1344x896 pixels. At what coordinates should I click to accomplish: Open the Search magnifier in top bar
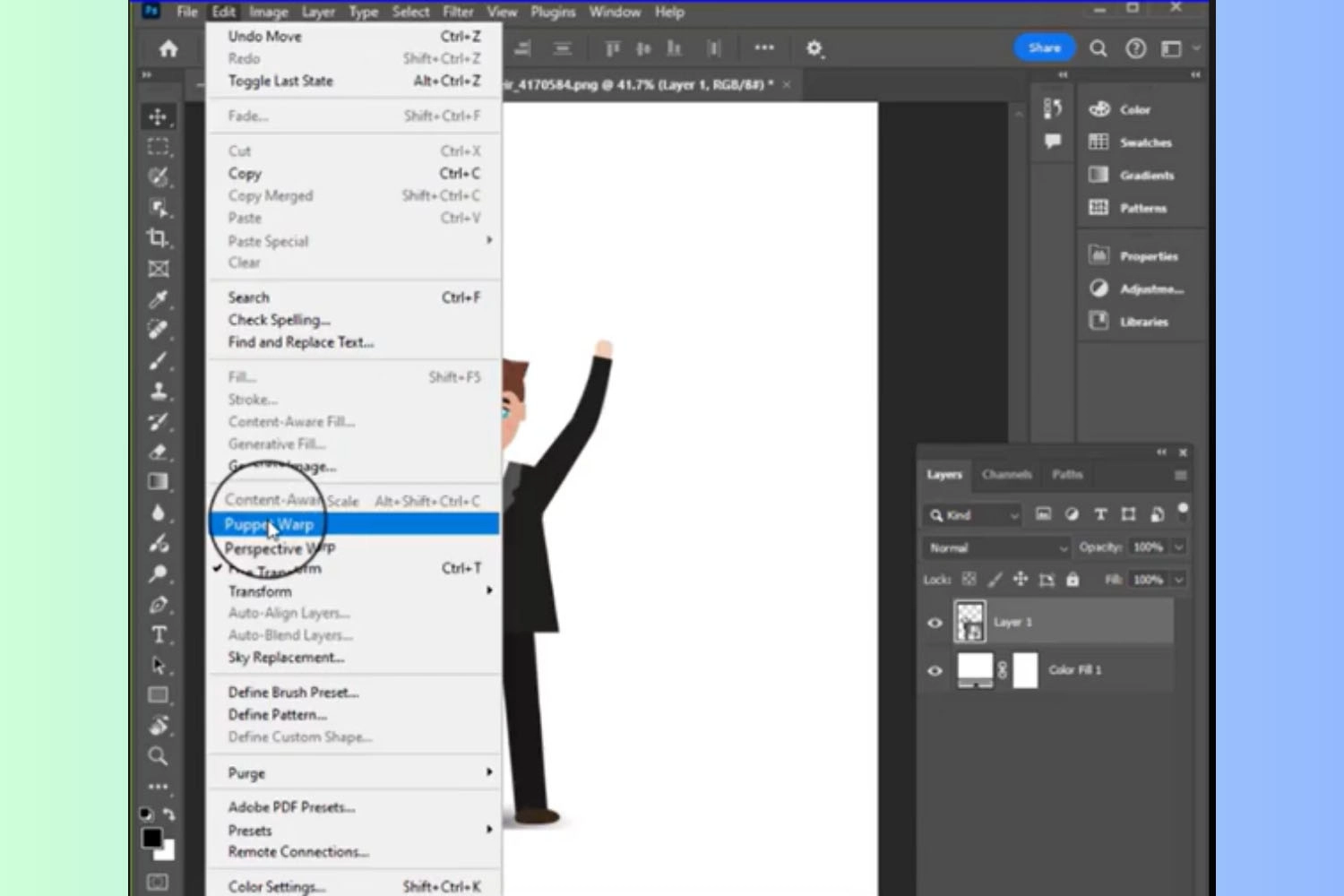tap(1098, 48)
